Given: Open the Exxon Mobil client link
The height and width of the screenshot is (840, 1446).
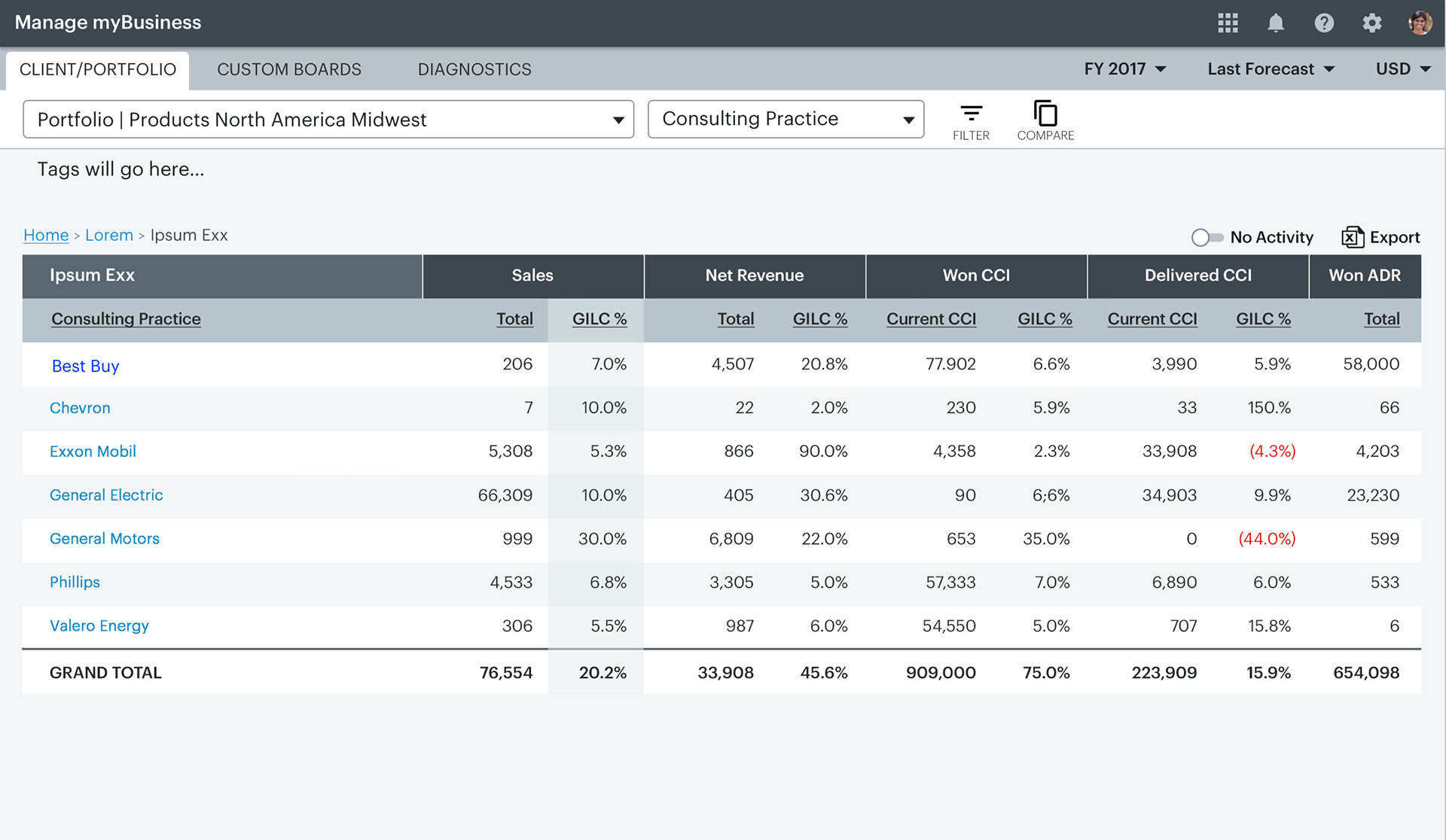Looking at the screenshot, I should click(x=93, y=452).
